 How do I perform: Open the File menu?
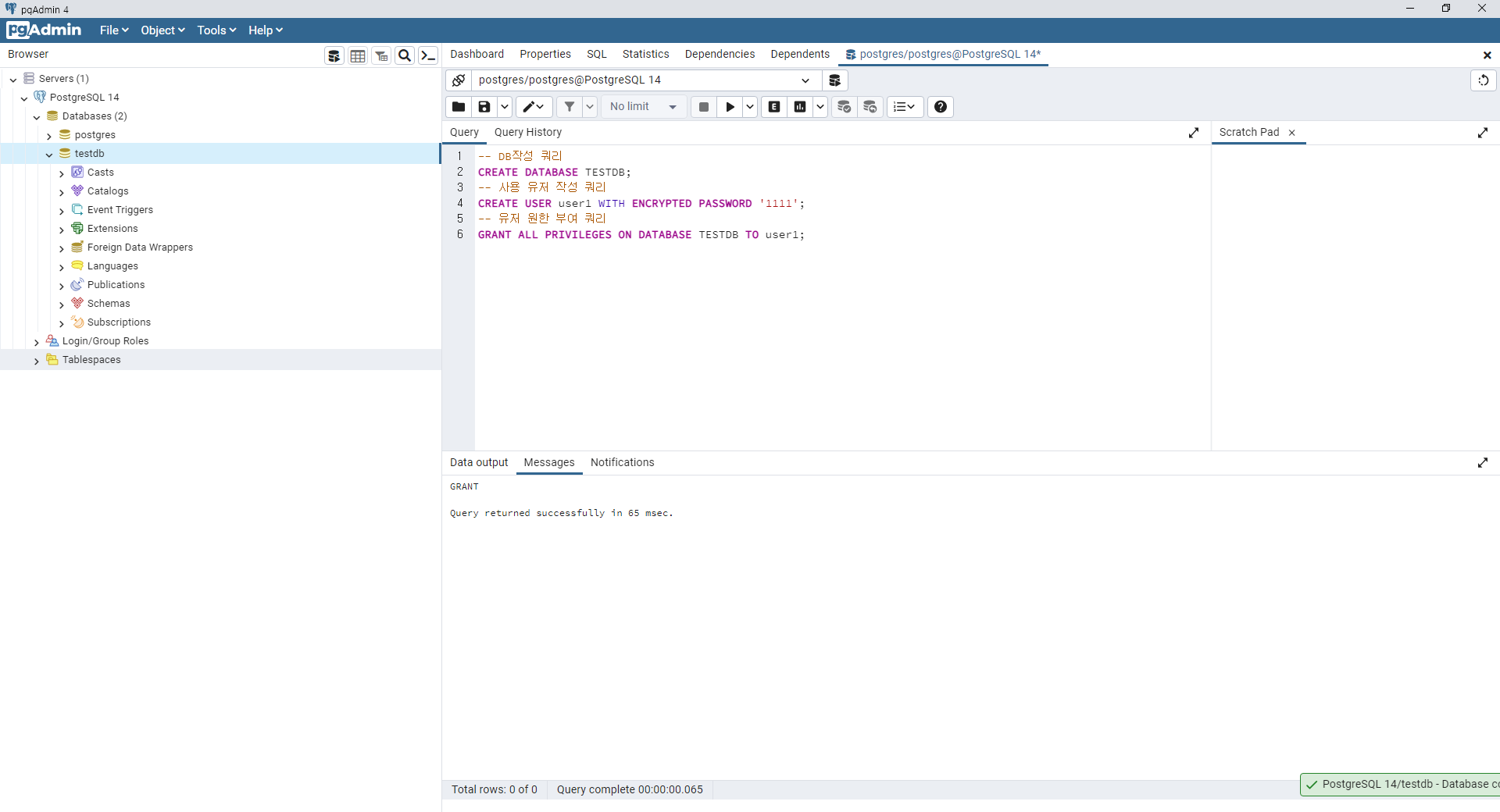pyautogui.click(x=114, y=30)
